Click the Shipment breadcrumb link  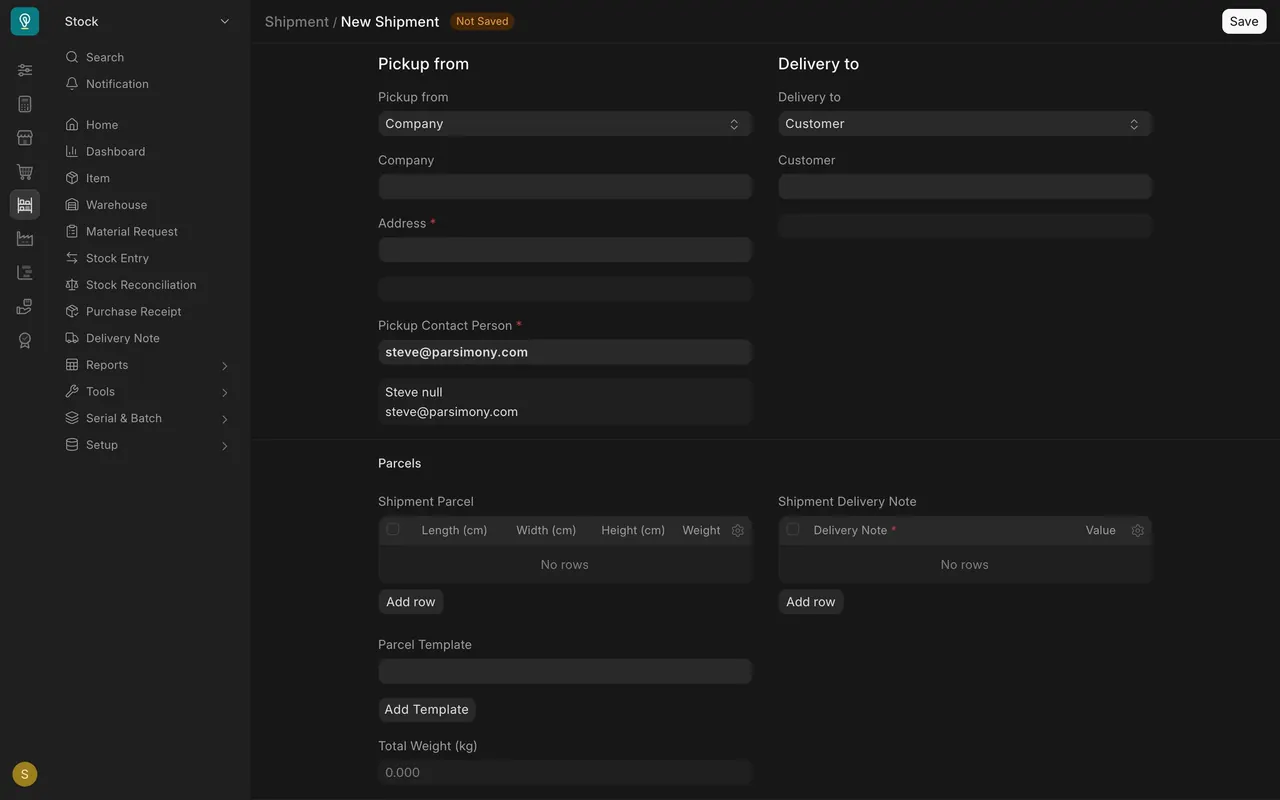point(297,22)
